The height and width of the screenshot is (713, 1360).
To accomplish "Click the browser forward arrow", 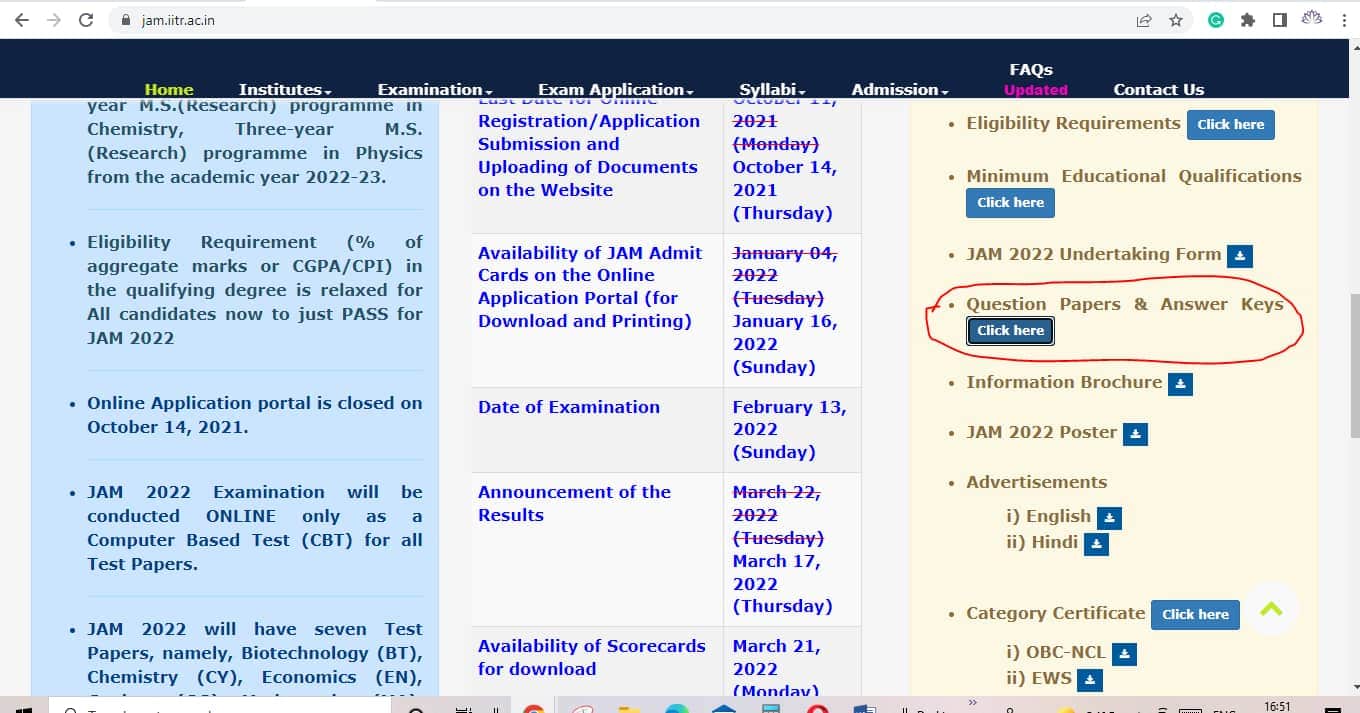I will 54,20.
